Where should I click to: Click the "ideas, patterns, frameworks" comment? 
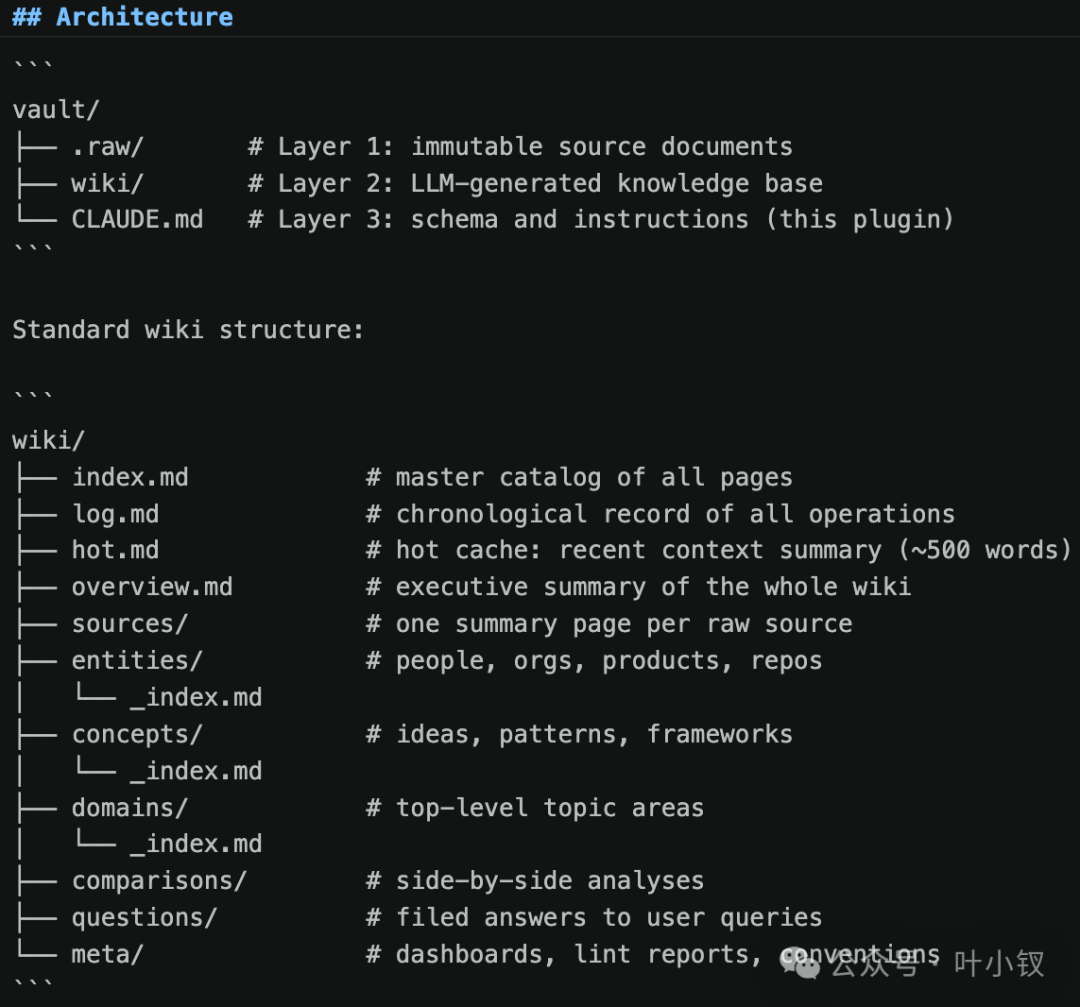(x=579, y=734)
